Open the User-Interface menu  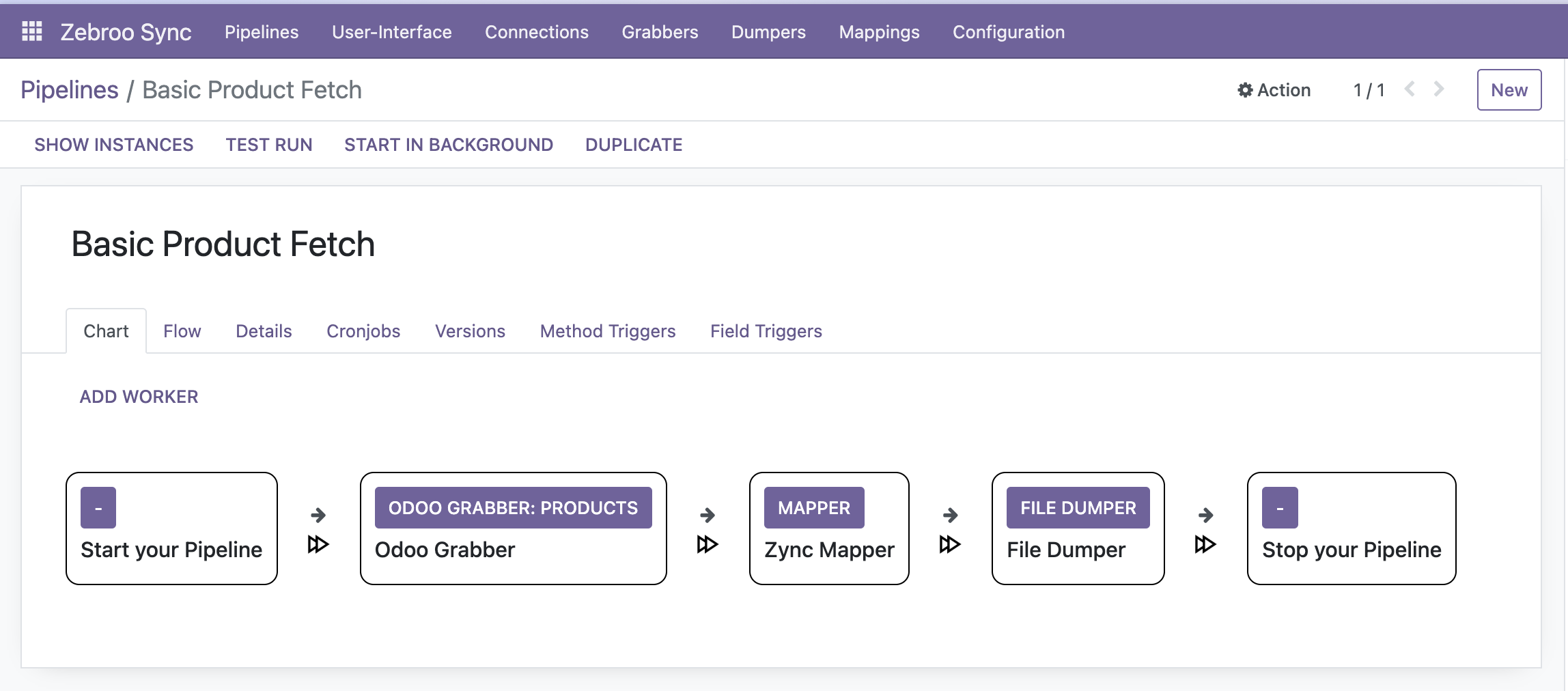tap(392, 32)
